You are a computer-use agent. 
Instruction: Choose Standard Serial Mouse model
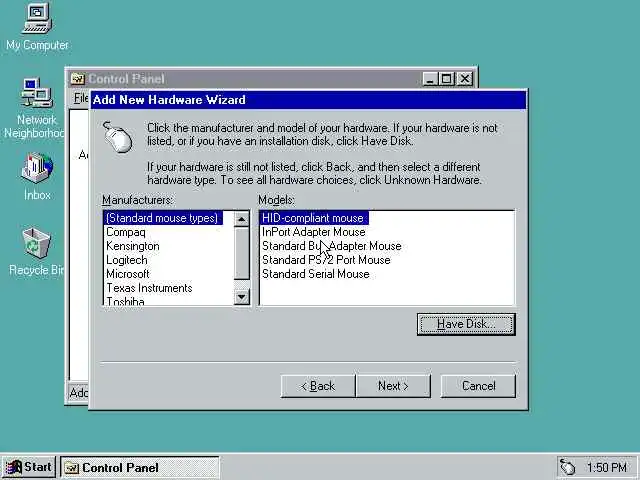(x=316, y=273)
